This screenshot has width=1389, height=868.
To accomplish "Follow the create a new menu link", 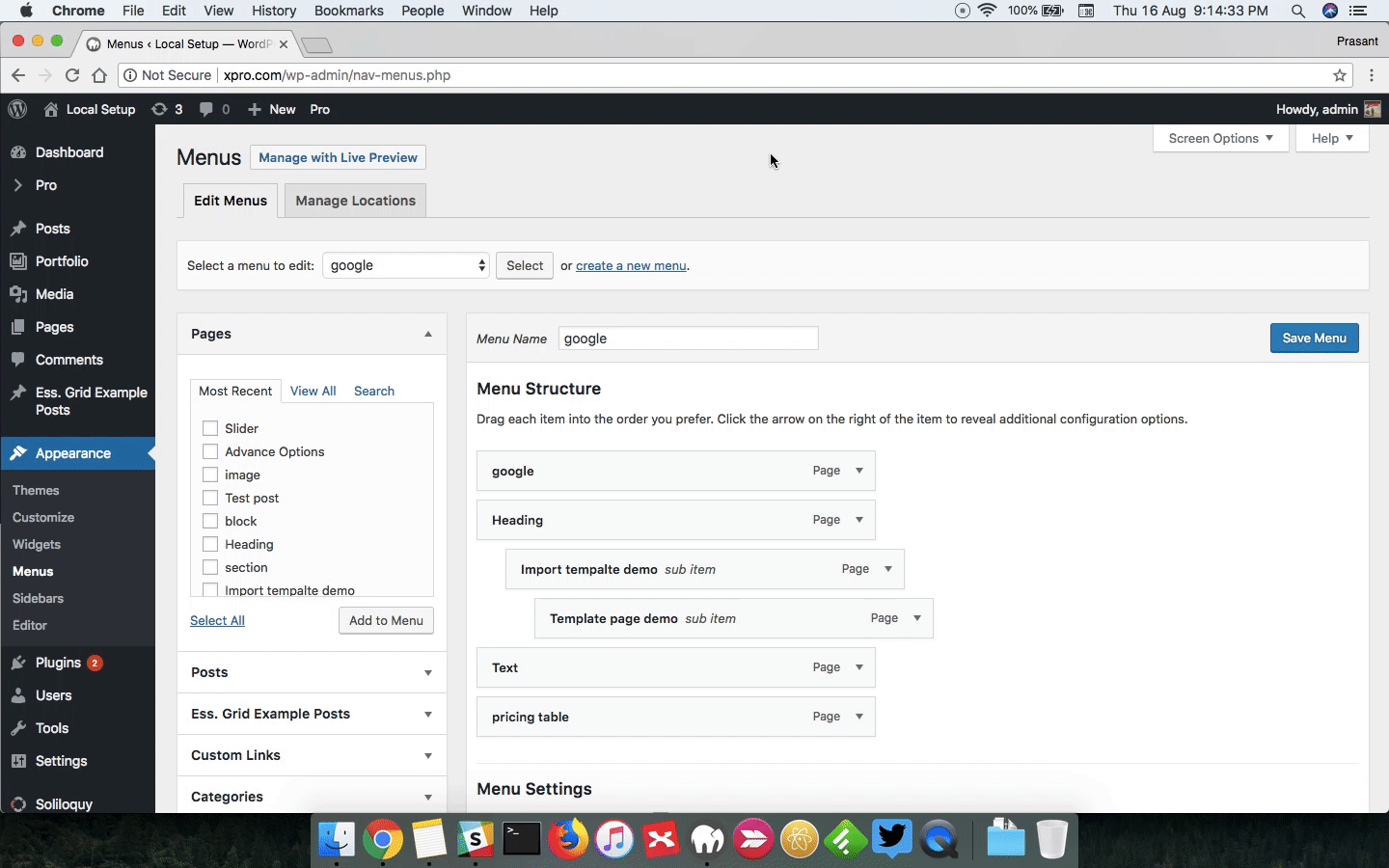I will click(631, 265).
